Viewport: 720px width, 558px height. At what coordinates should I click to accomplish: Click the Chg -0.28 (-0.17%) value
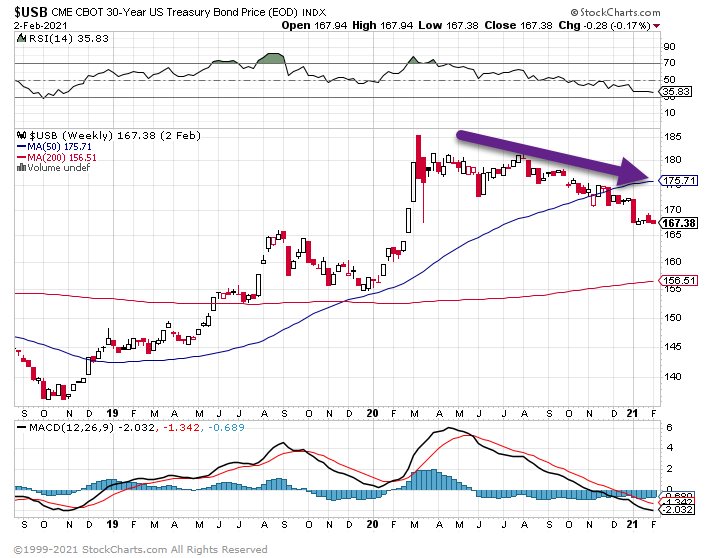click(x=604, y=25)
